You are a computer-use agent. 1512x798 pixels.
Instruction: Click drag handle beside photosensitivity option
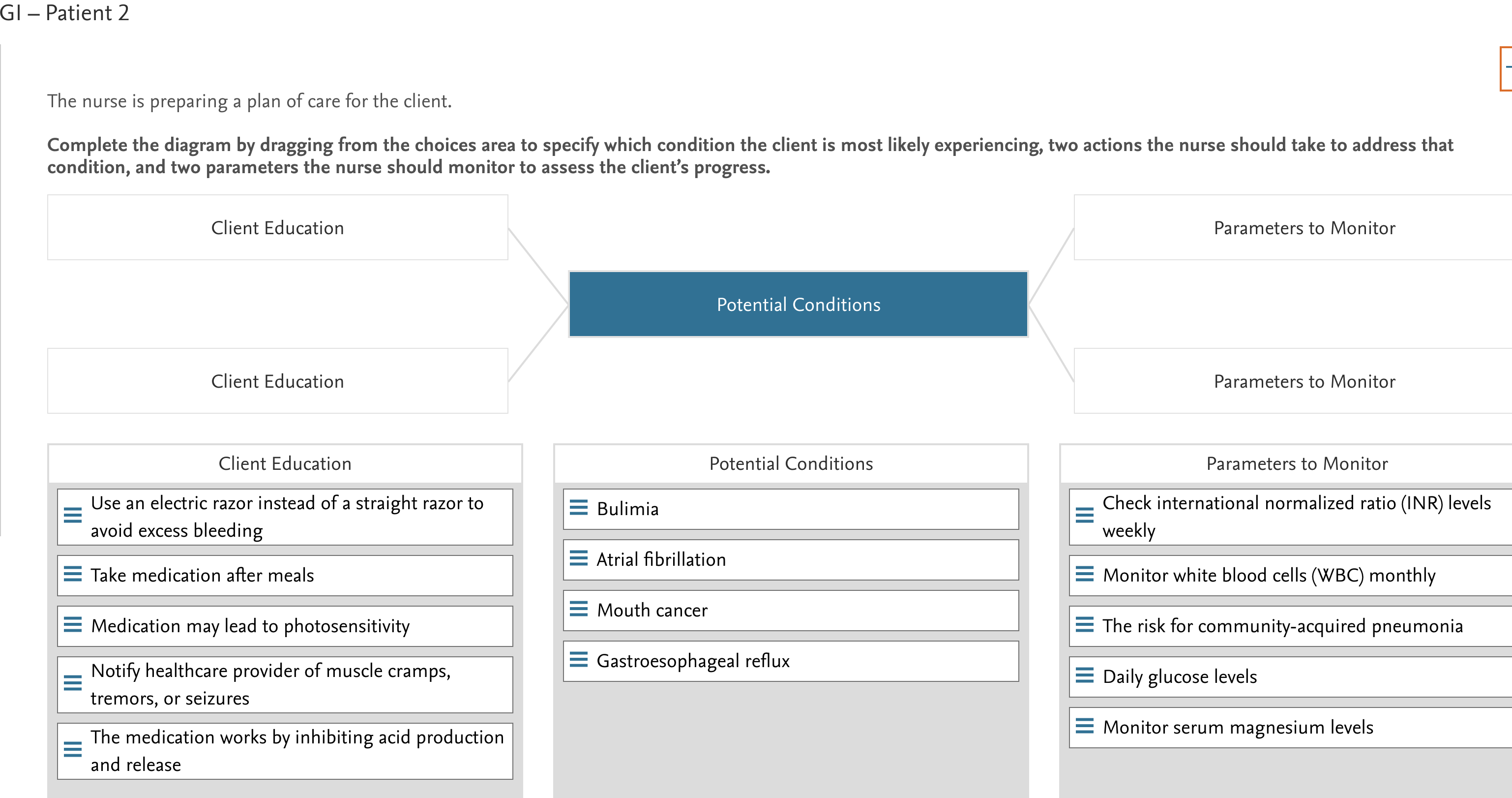72,625
